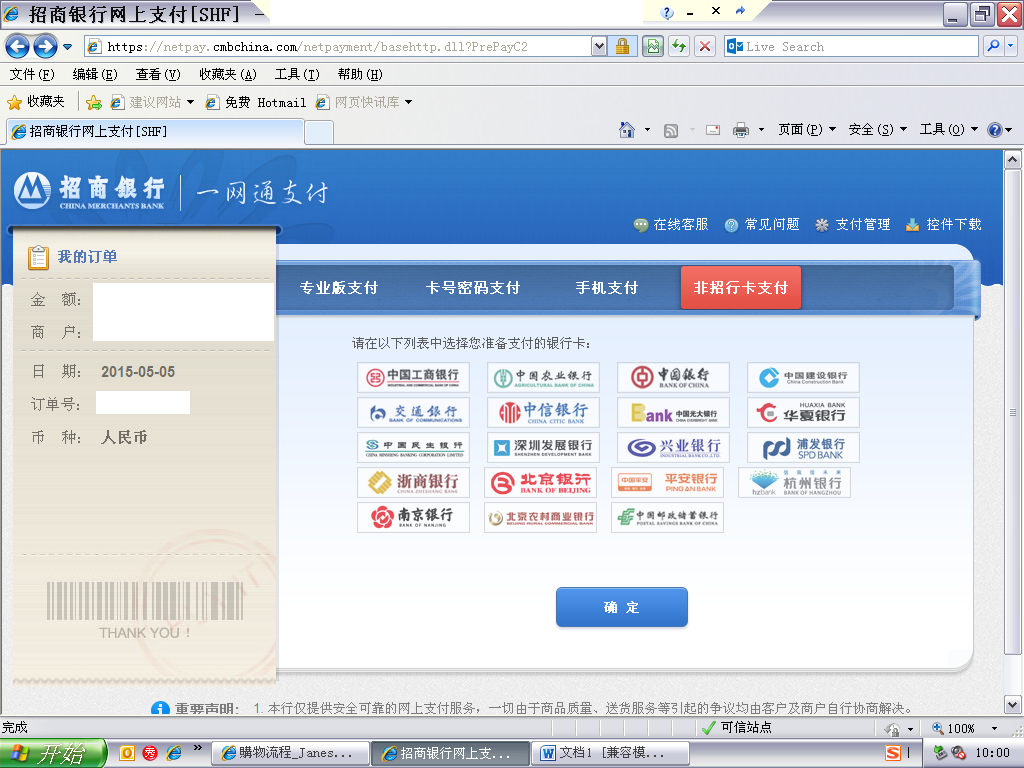
Task: Click the RSS feeds icon
Action: click(x=671, y=131)
